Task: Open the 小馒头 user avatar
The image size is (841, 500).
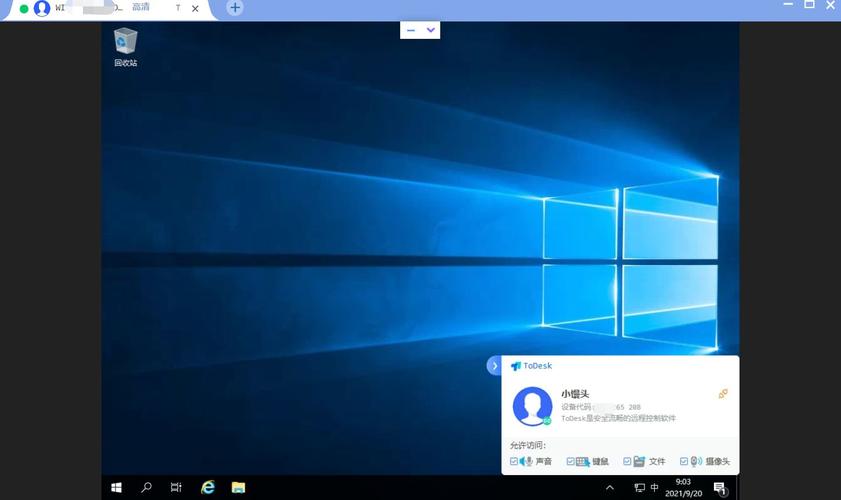Action: (533, 406)
